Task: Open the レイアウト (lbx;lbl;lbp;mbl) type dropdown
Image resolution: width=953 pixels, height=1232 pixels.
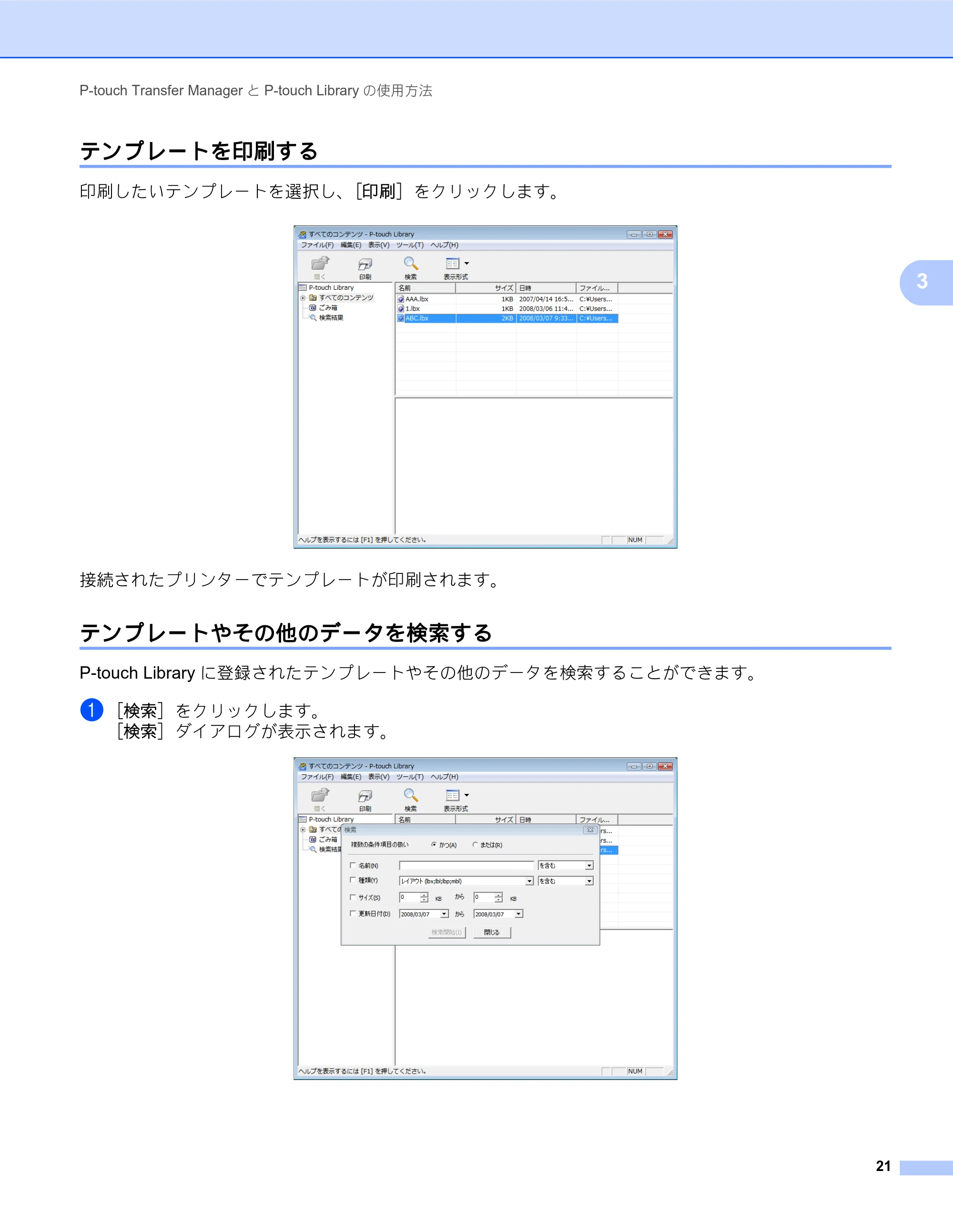Action: pos(529,881)
